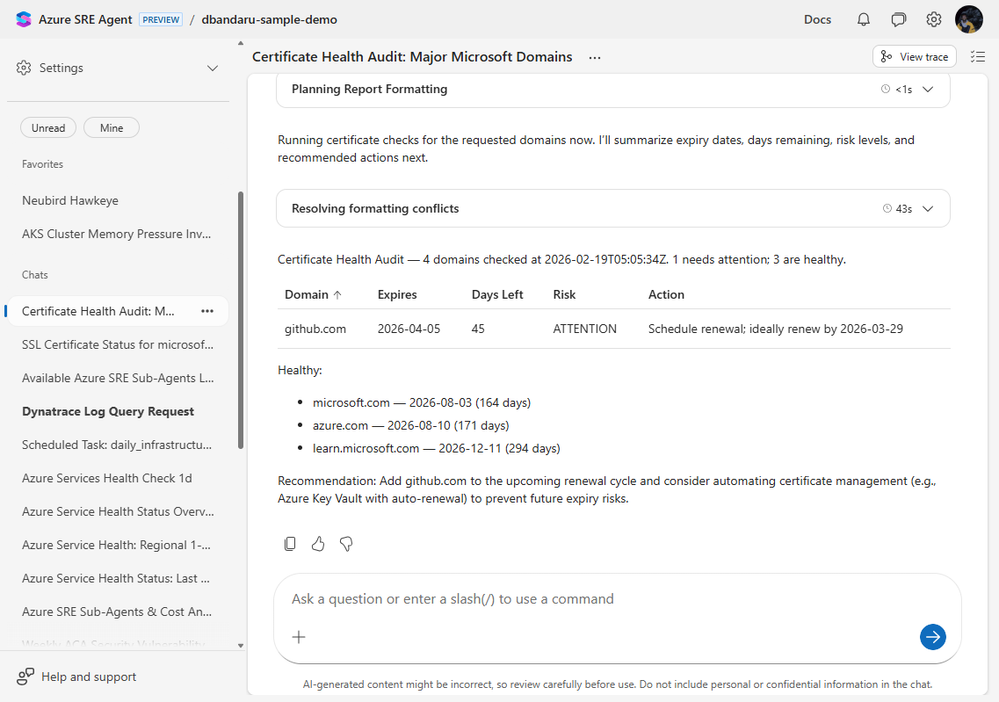Open the Azure SRE Sub-Agents & Cost Analysis chat
Image resolution: width=999 pixels, height=702 pixels.
click(x=117, y=612)
